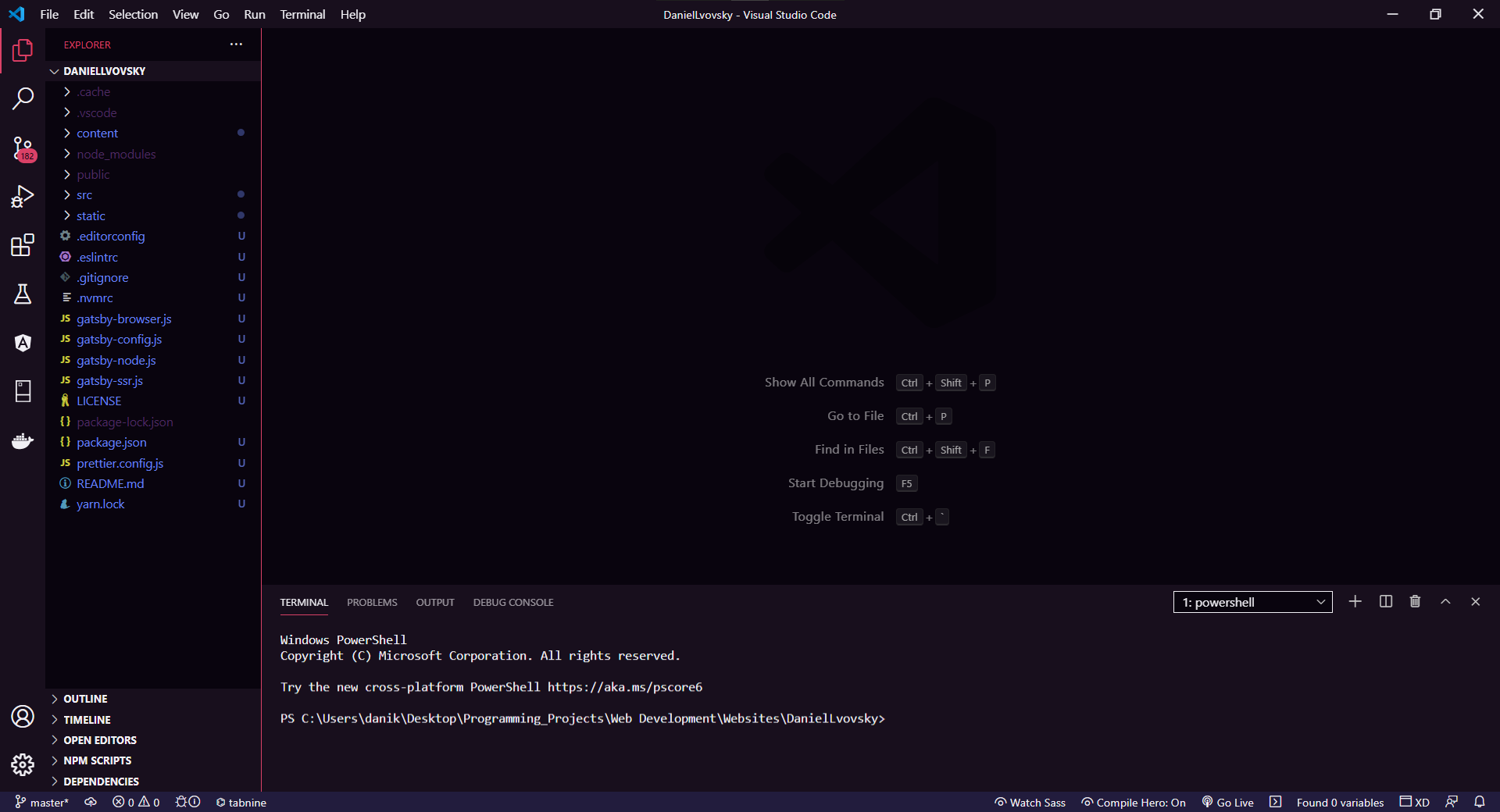The image size is (1500, 812).
Task: Open the Test beaker icon view
Action: (x=23, y=294)
